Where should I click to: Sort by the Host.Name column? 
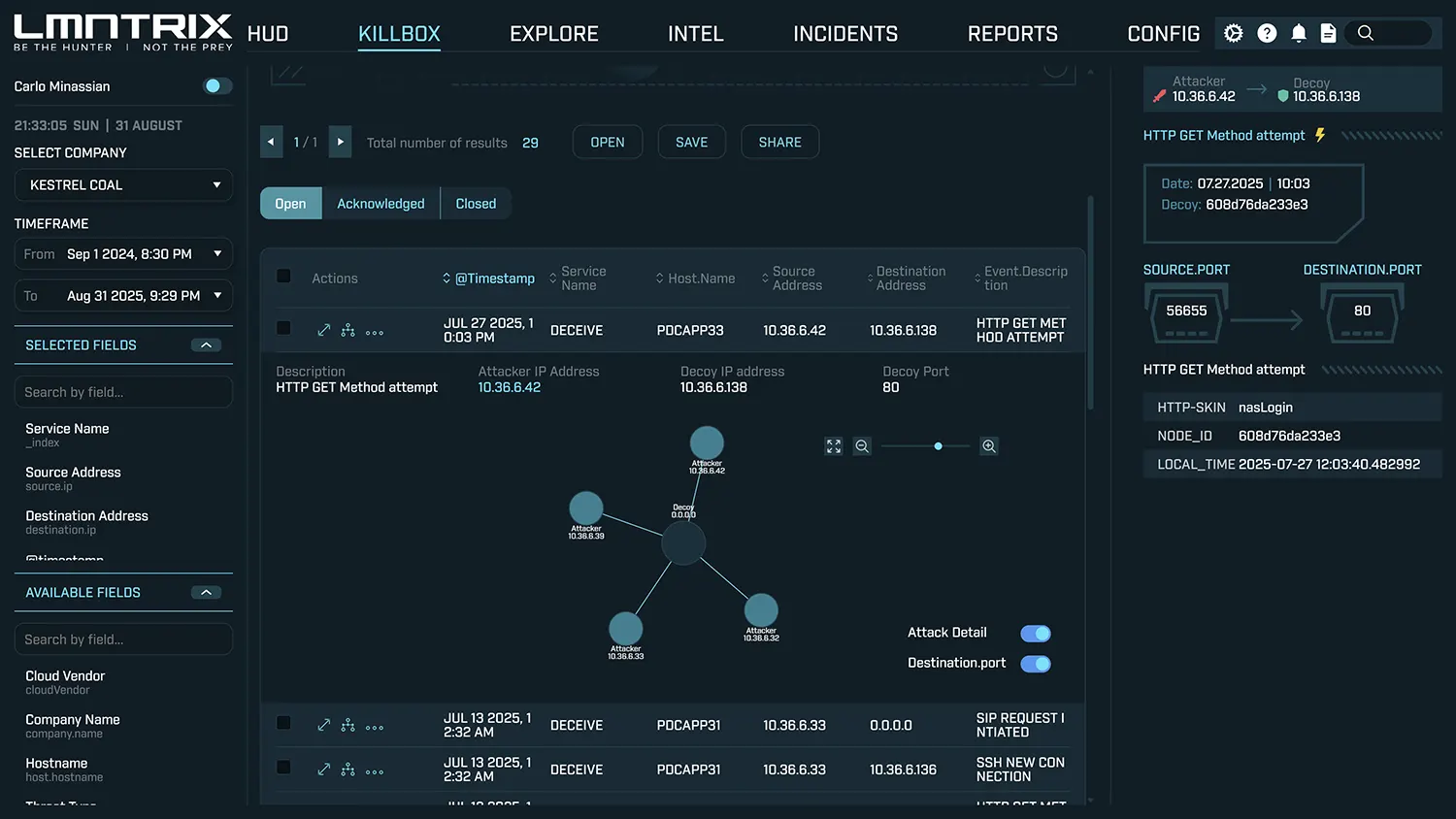tap(695, 278)
